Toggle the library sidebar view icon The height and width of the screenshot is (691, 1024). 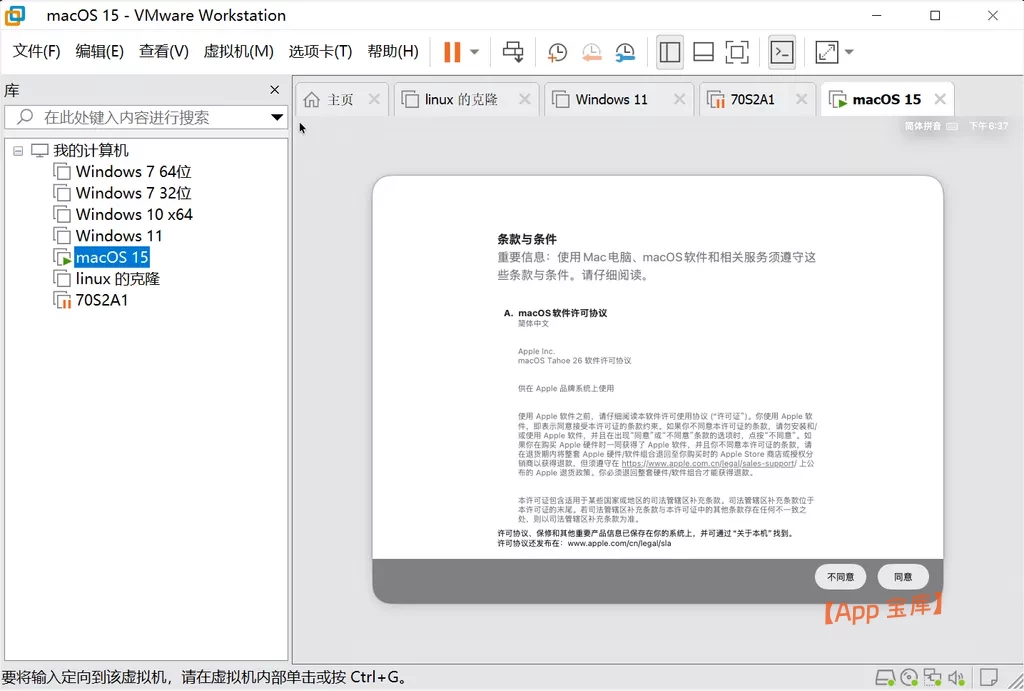[669, 52]
